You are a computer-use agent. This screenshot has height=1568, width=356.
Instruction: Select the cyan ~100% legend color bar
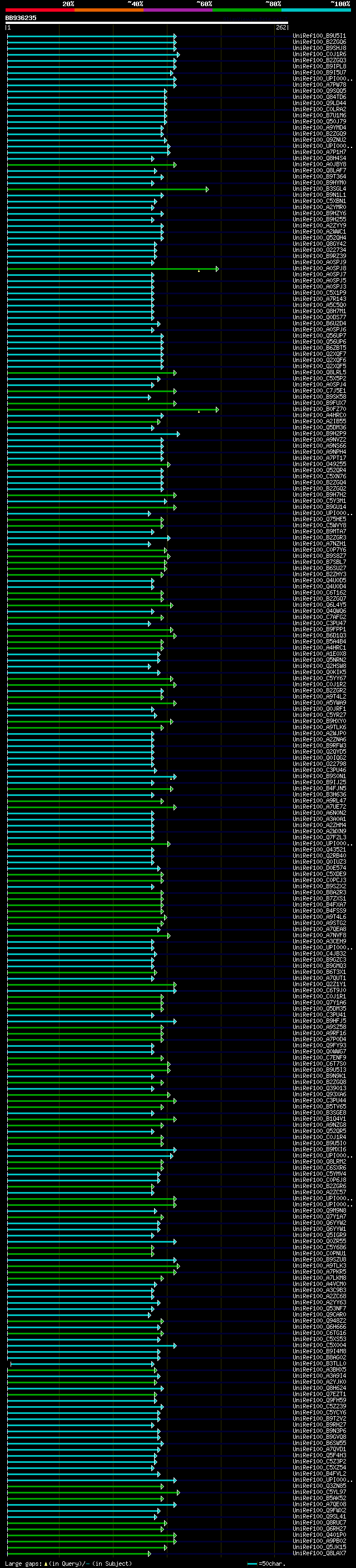317,11
